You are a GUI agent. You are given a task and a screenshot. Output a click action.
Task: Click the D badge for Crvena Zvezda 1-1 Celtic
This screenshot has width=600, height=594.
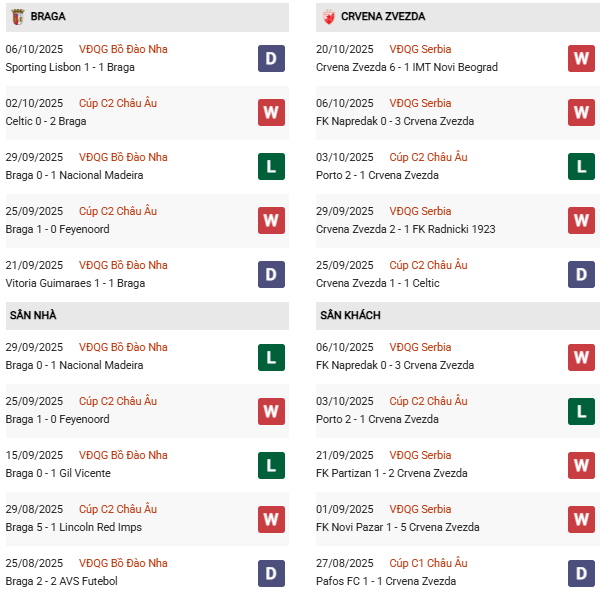click(x=581, y=275)
